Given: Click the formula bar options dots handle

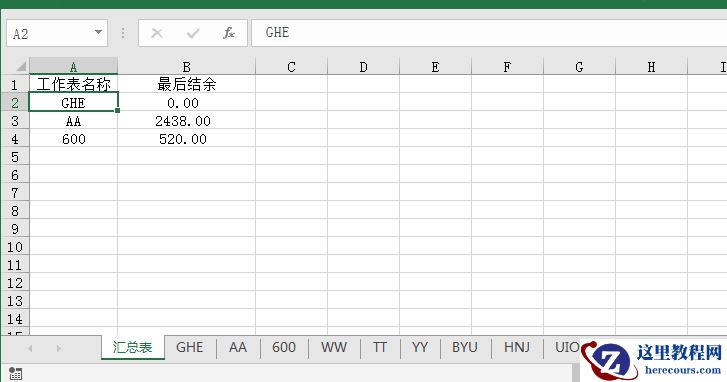Looking at the screenshot, I should pyautogui.click(x=123, y=33).
